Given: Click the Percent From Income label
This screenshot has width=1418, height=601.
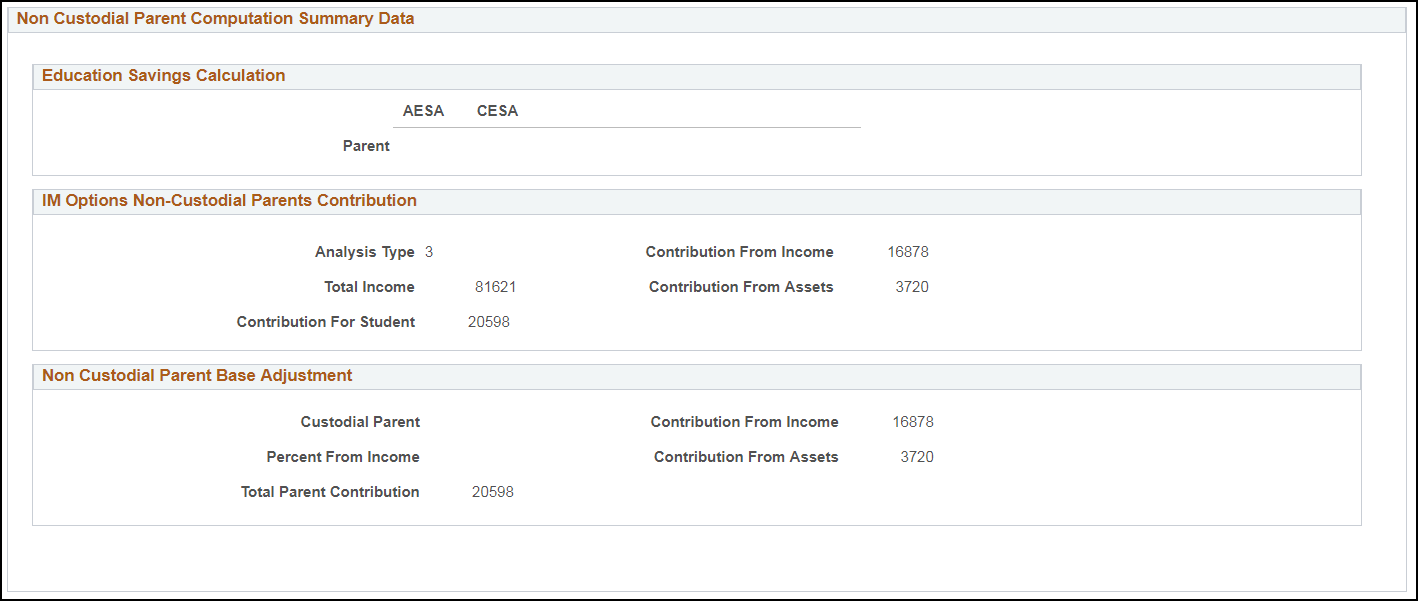Looking at the screenshot, I should [343, 457].
